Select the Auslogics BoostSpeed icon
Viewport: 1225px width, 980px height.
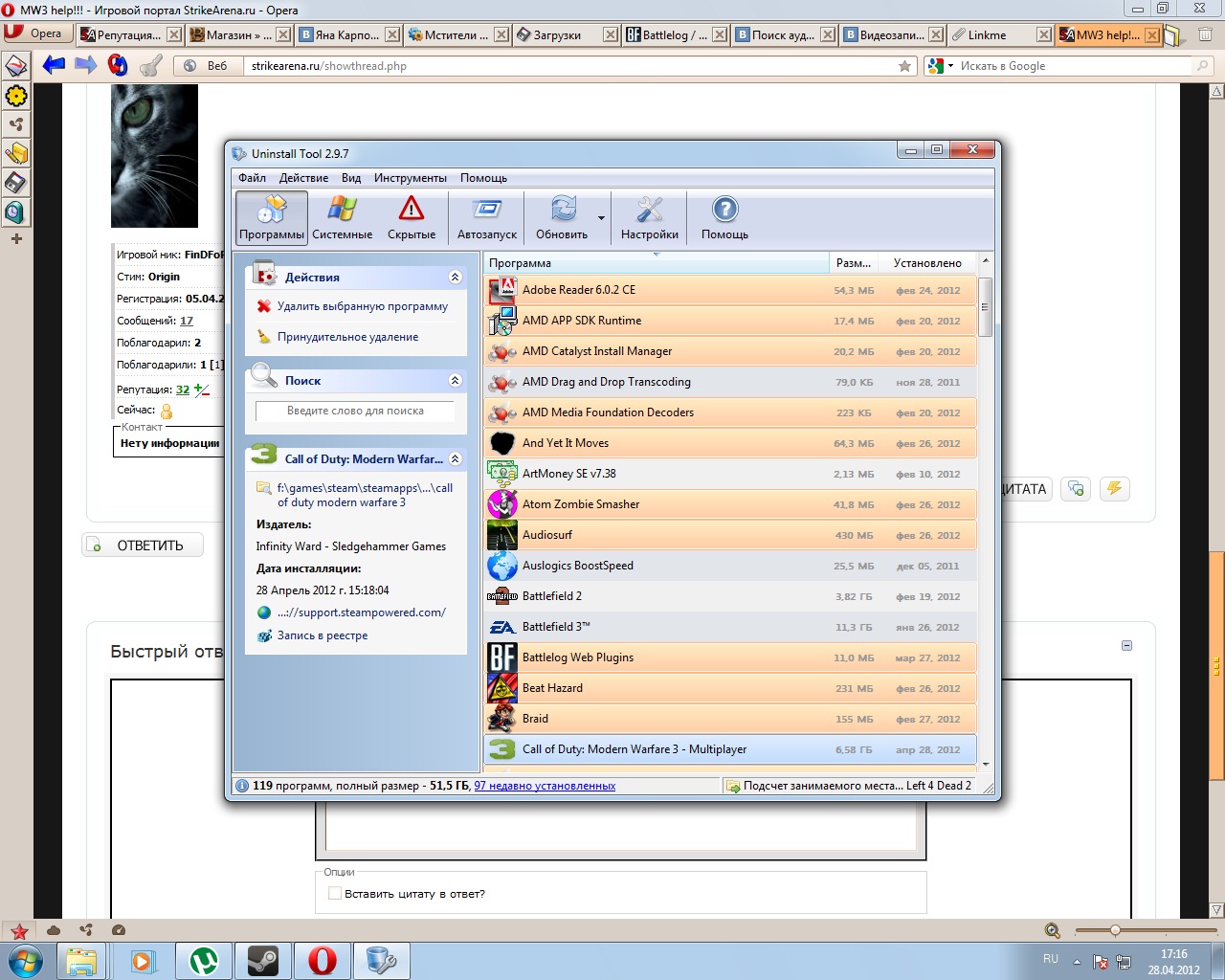[502, 566]
